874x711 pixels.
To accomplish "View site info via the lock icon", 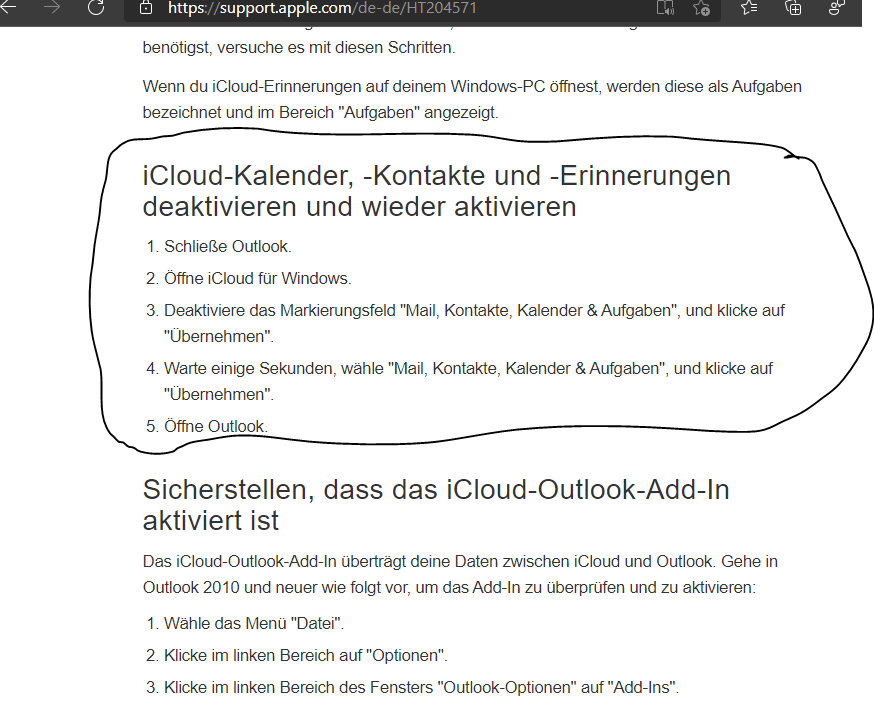I will pyautogui.click(x=145, y=8).
